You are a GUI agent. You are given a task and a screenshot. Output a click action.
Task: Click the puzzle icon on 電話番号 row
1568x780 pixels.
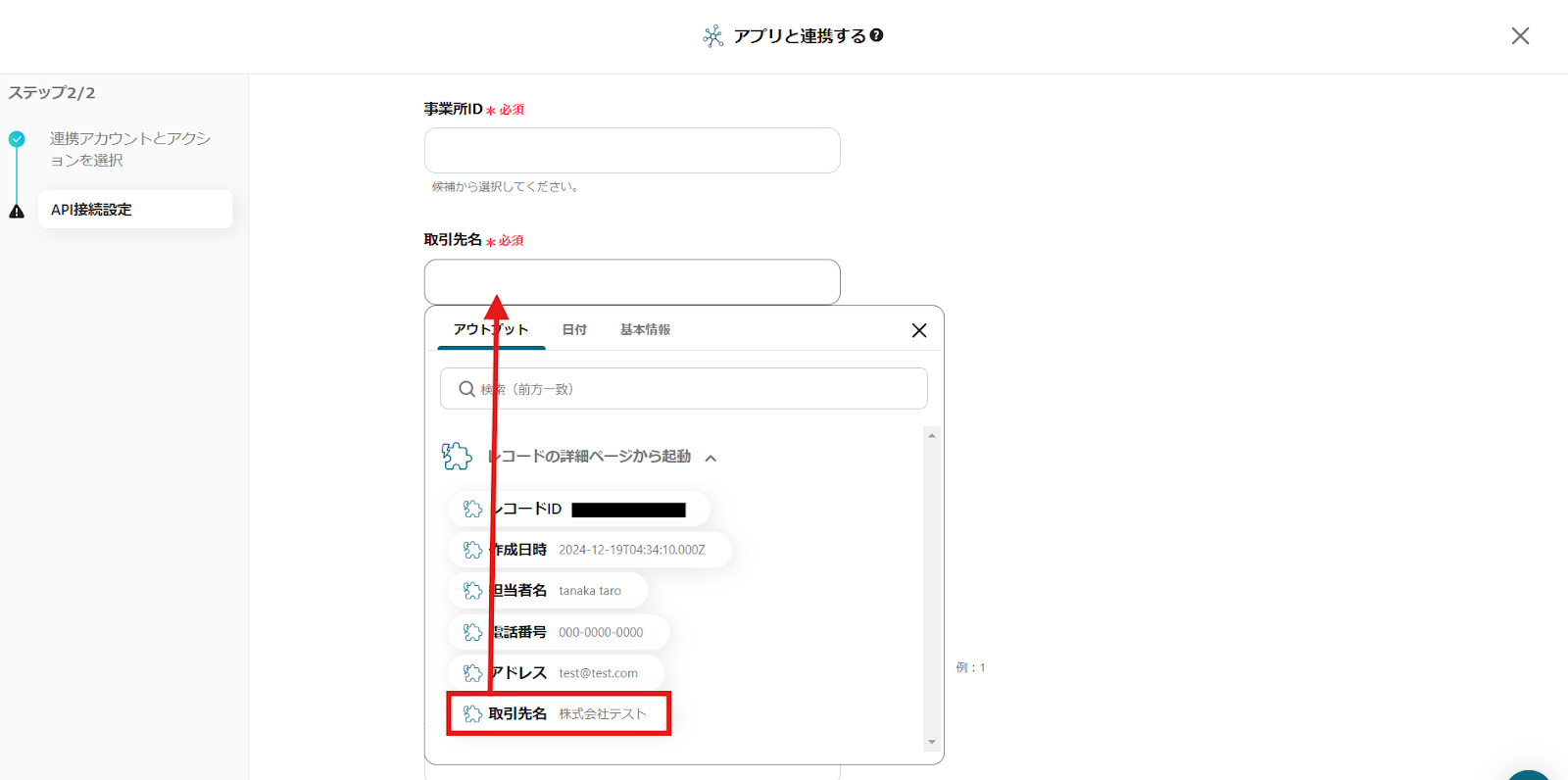tap(472, 632)
